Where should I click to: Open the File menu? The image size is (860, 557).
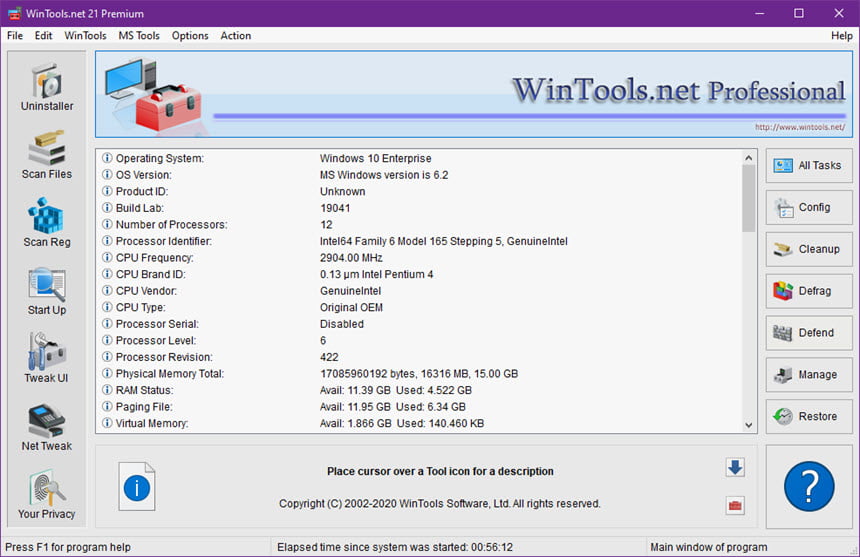click(15, 36)
